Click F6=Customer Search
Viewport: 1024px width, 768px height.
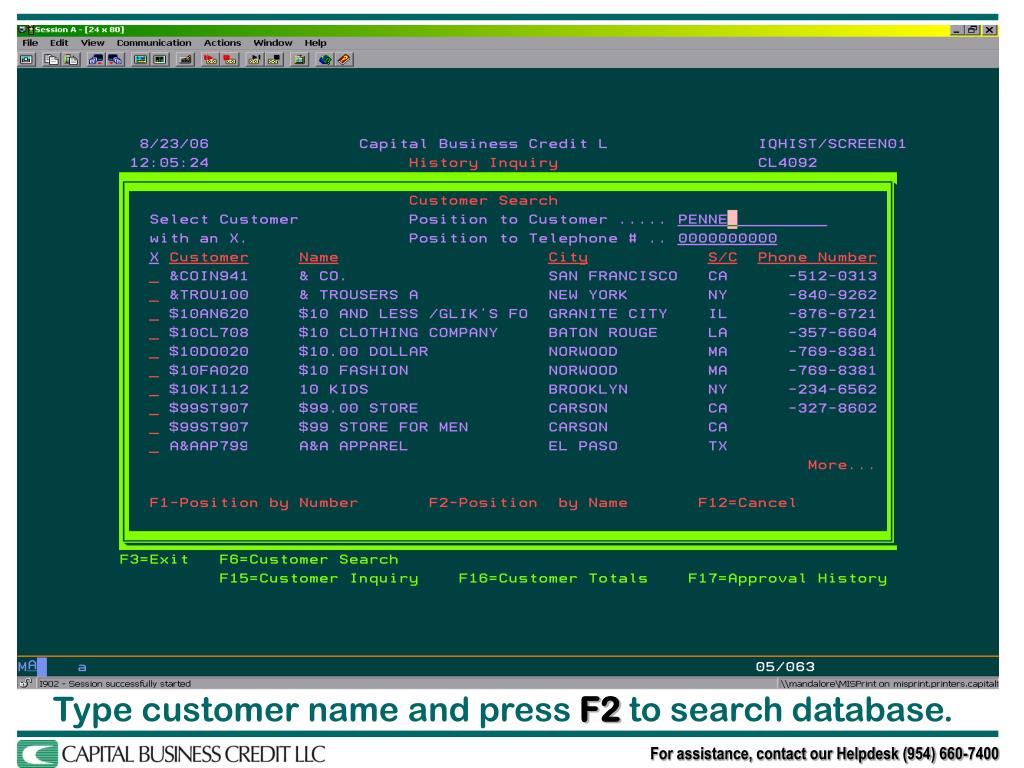tap(309, 560)
